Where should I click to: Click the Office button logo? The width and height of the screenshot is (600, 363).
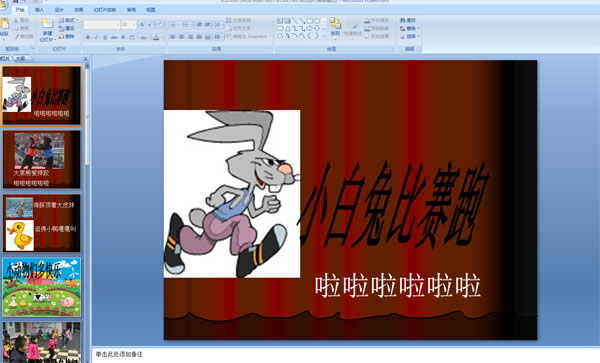tap(3, 5)
